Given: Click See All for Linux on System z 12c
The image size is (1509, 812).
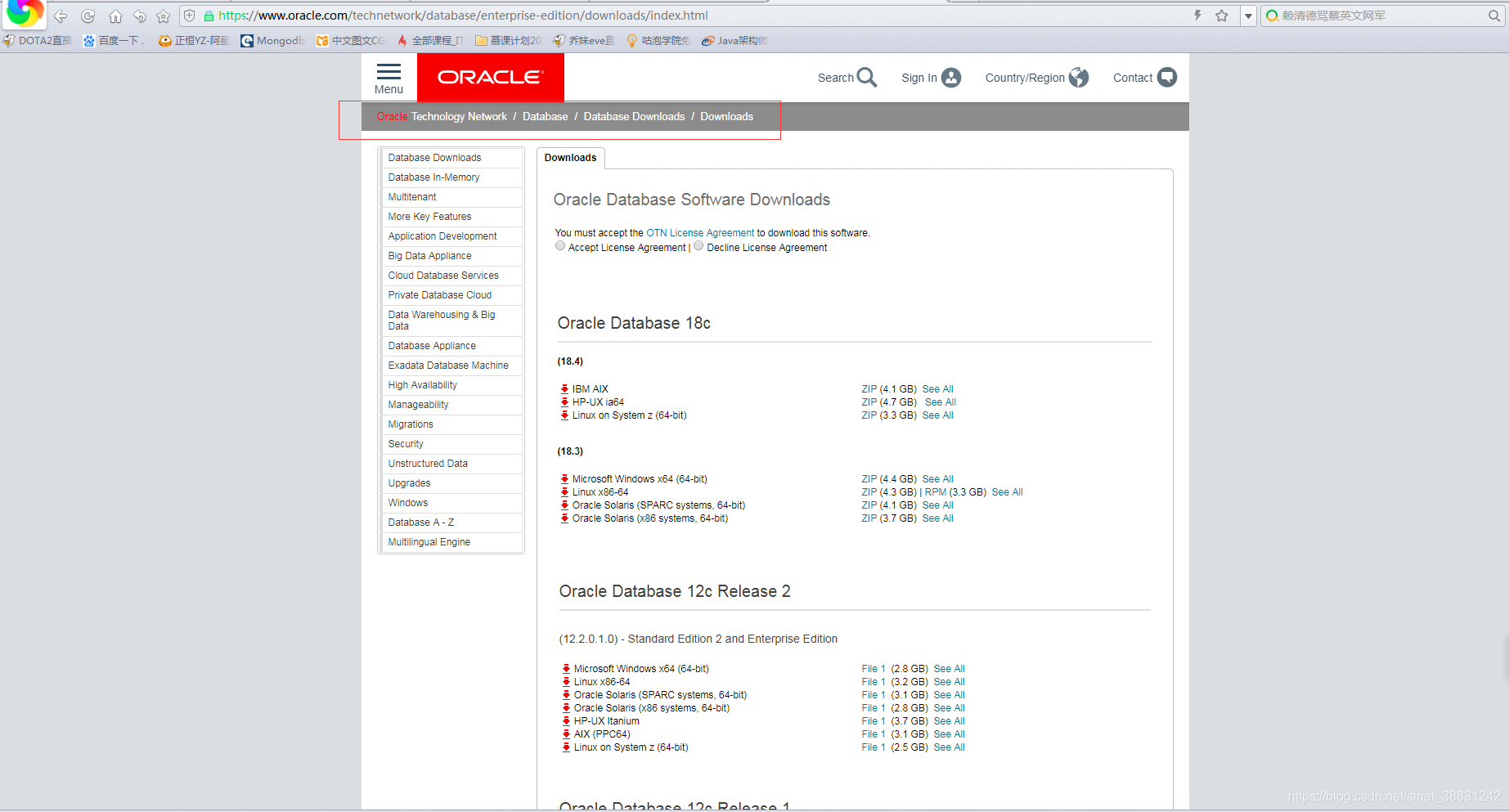Looking at the screenshot, I should pyautogui.click(x=949, y=747).
